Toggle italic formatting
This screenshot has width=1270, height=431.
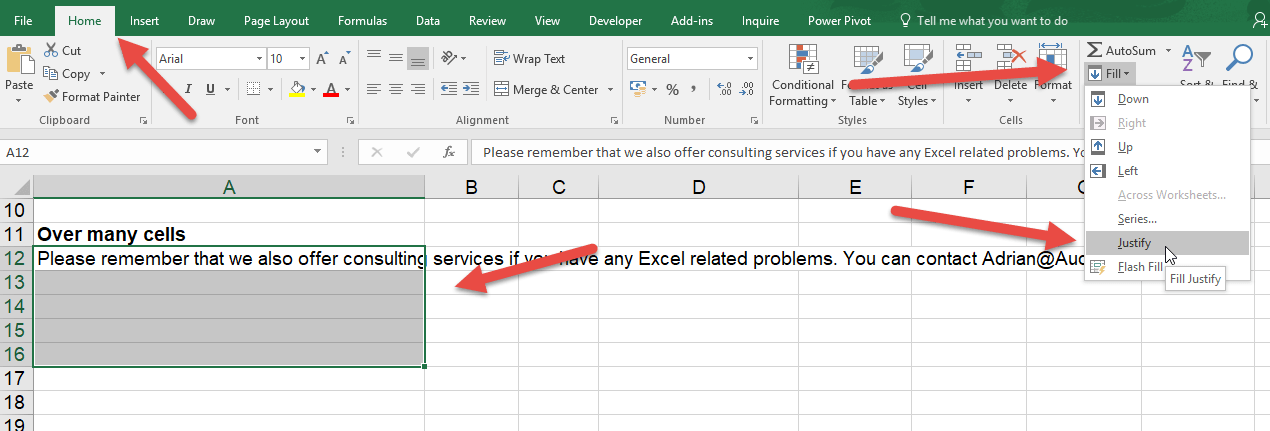(187, 89)
